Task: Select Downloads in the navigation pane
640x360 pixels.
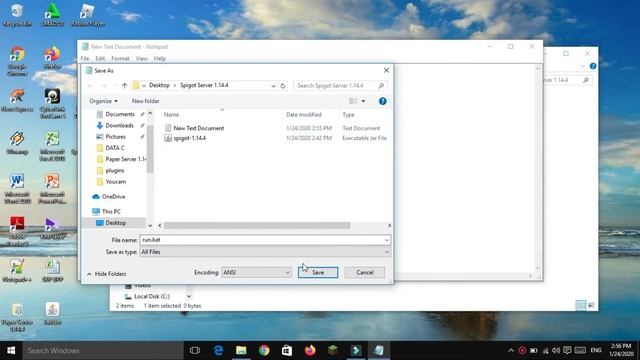Action: coord(119,125)
